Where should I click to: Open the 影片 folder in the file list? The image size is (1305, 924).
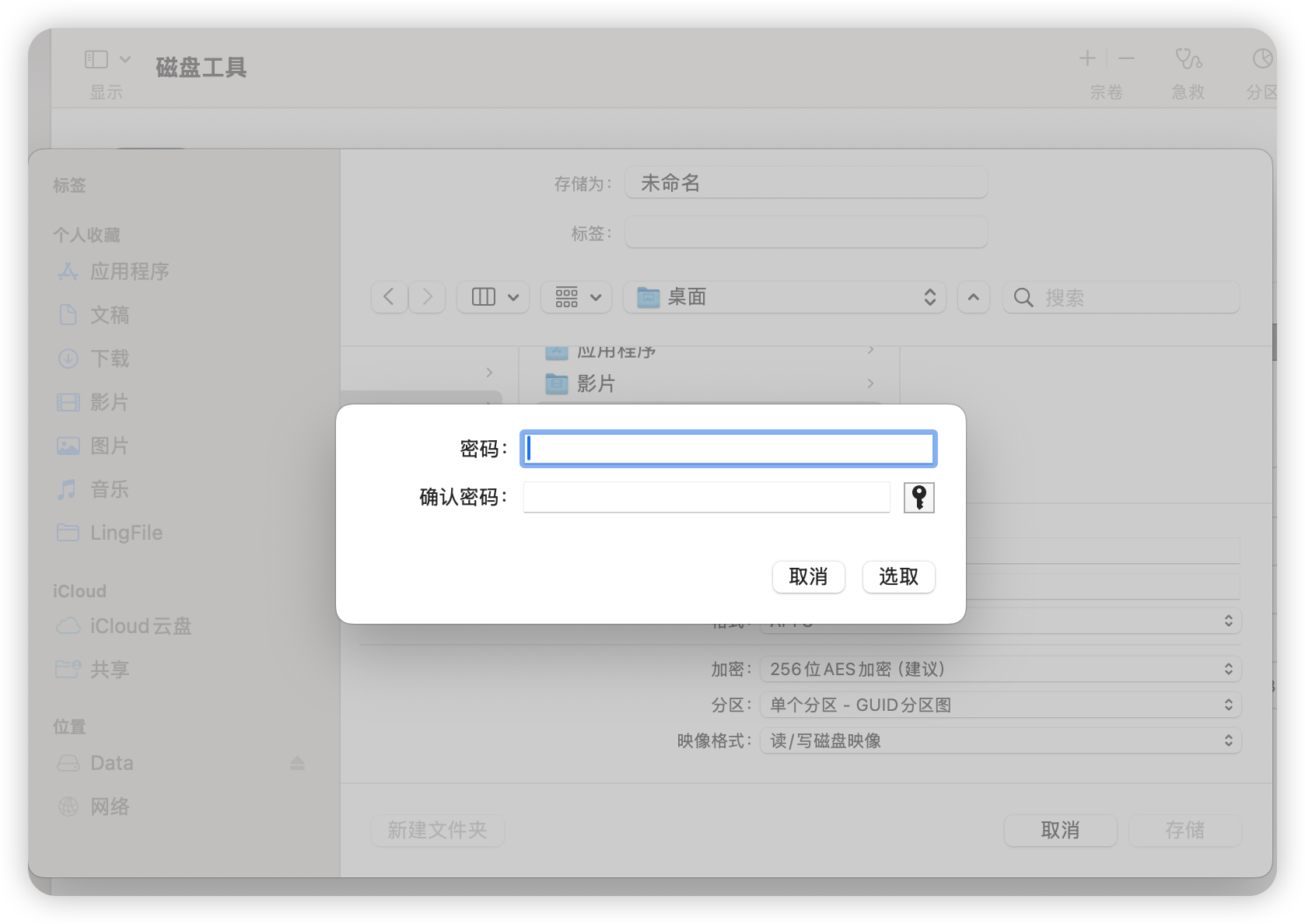pos(596,383)
